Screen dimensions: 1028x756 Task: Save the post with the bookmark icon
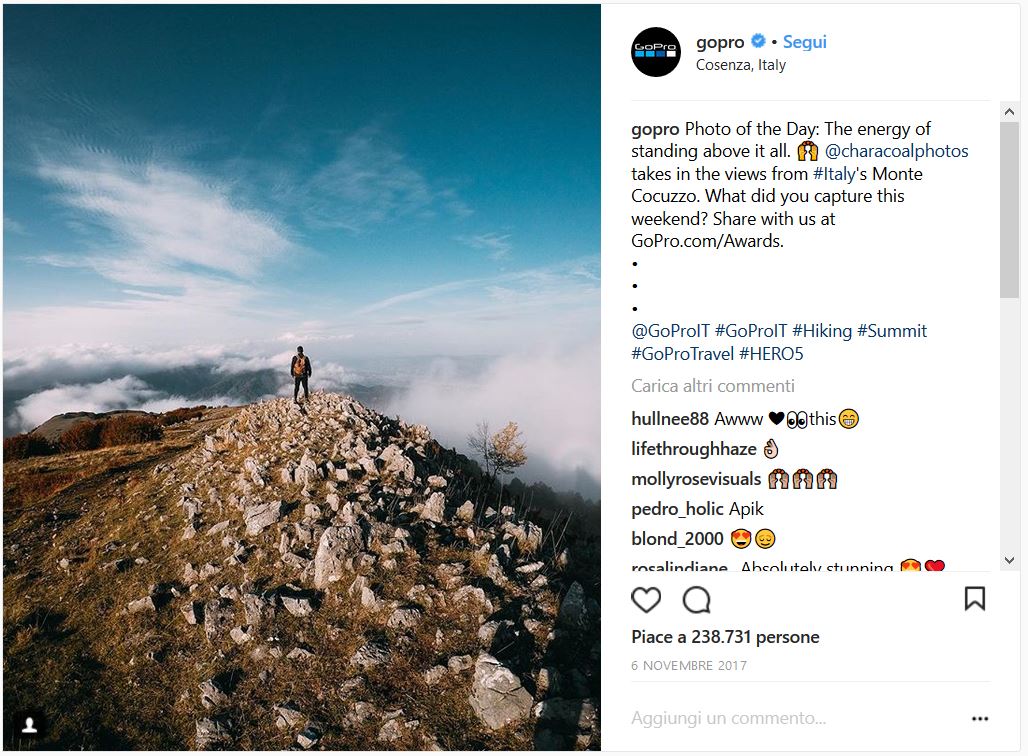pos(974,598)
